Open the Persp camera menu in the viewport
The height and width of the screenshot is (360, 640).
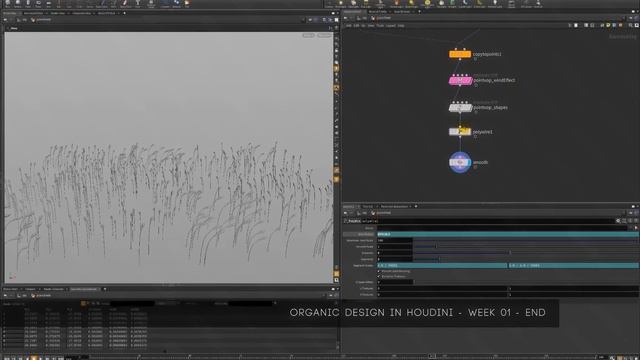(x=308, y=36)
